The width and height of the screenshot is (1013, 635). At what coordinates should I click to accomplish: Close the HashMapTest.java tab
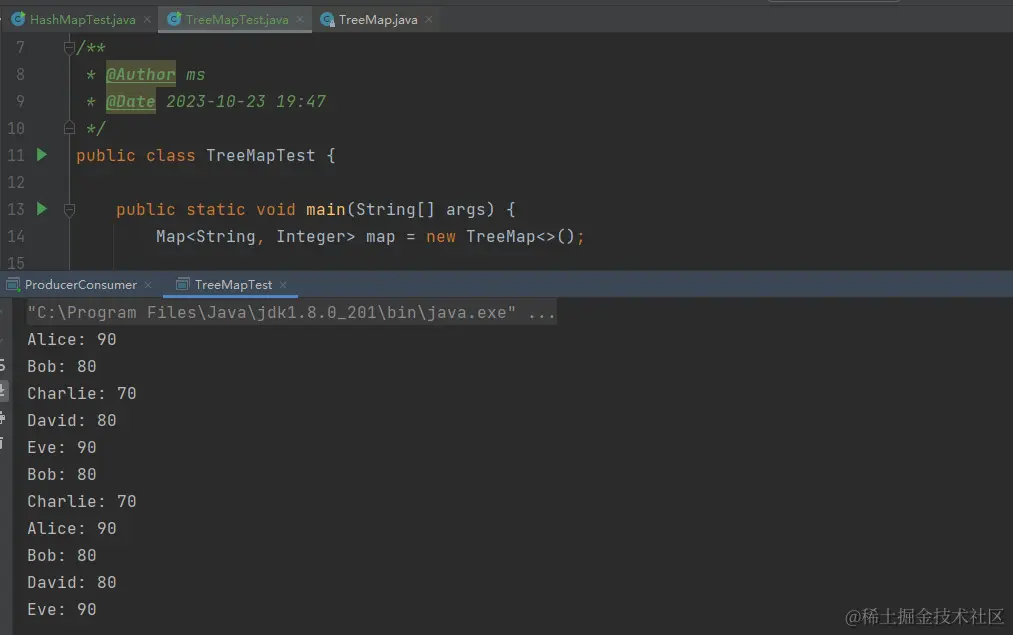tap(147, 19)
